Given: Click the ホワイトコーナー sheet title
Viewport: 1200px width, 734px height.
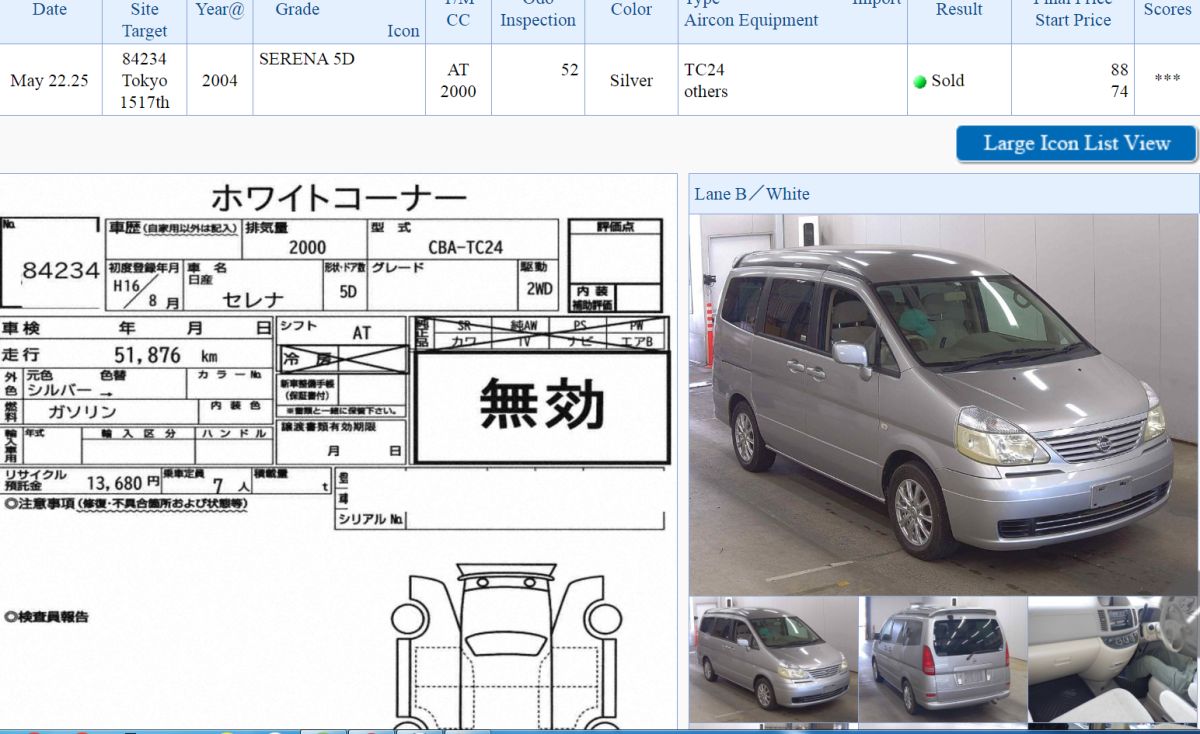Looking at the screenshot, I should coord(338,197).
